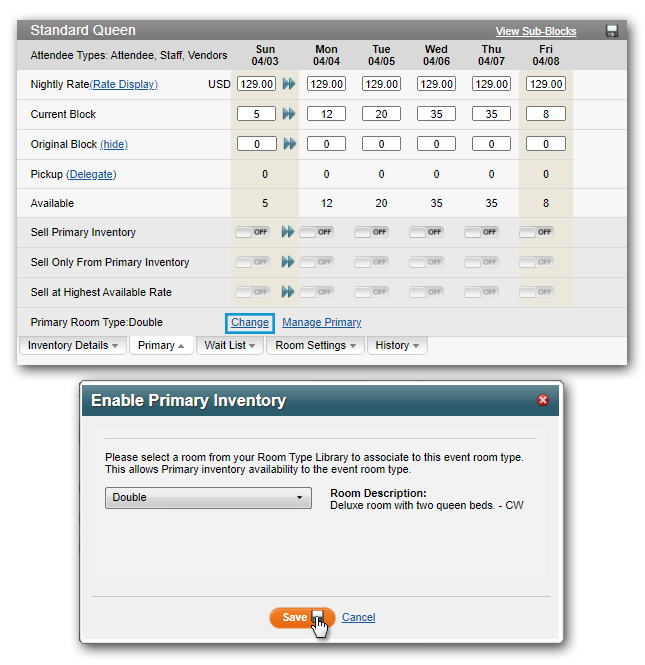Click copy-across arrows in Original Block row
Image resolution: width=645 pixels, height=665 pixels.
pos(289,145)
